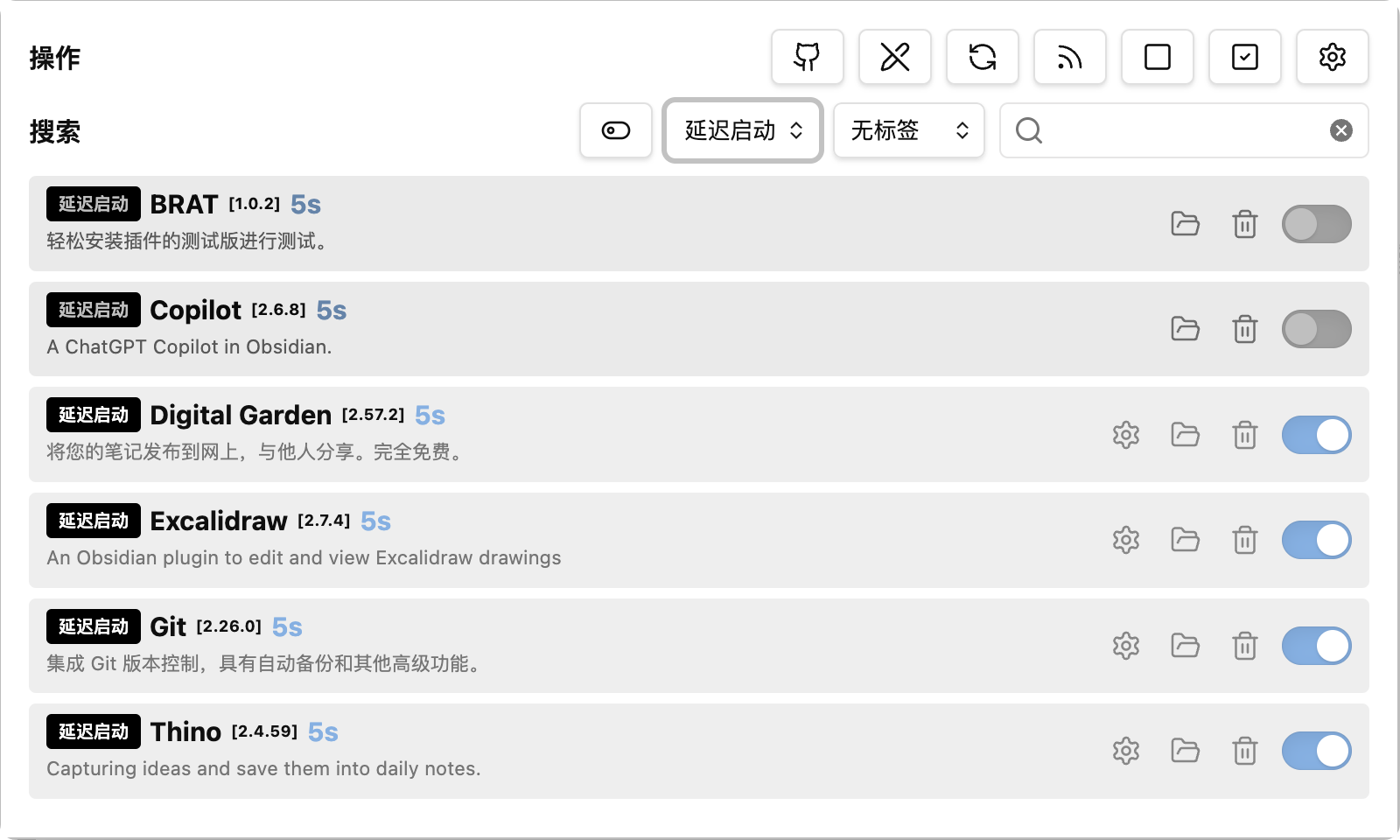The image size is (1400, 840).
Task: Click the Git version [2.26.0]
Action: [229, 626]
